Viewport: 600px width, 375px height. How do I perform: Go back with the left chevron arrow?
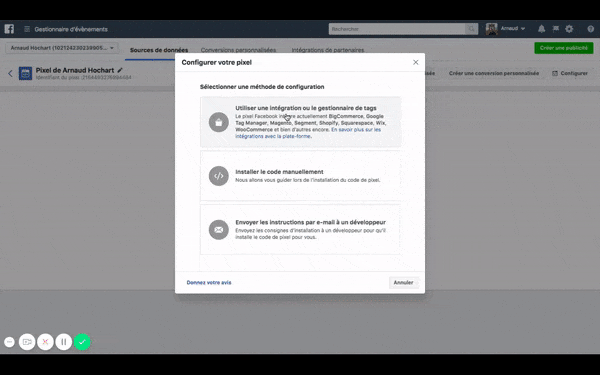10,73
